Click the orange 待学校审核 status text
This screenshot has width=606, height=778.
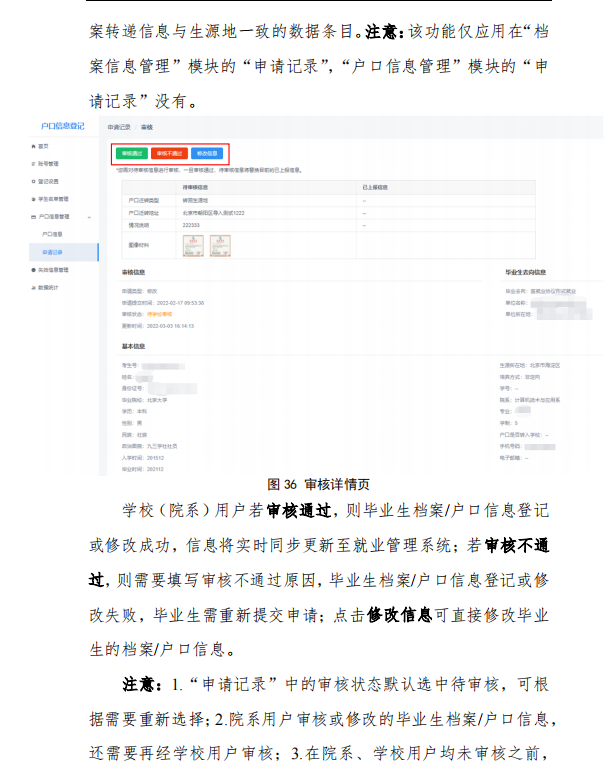point(159,315)
